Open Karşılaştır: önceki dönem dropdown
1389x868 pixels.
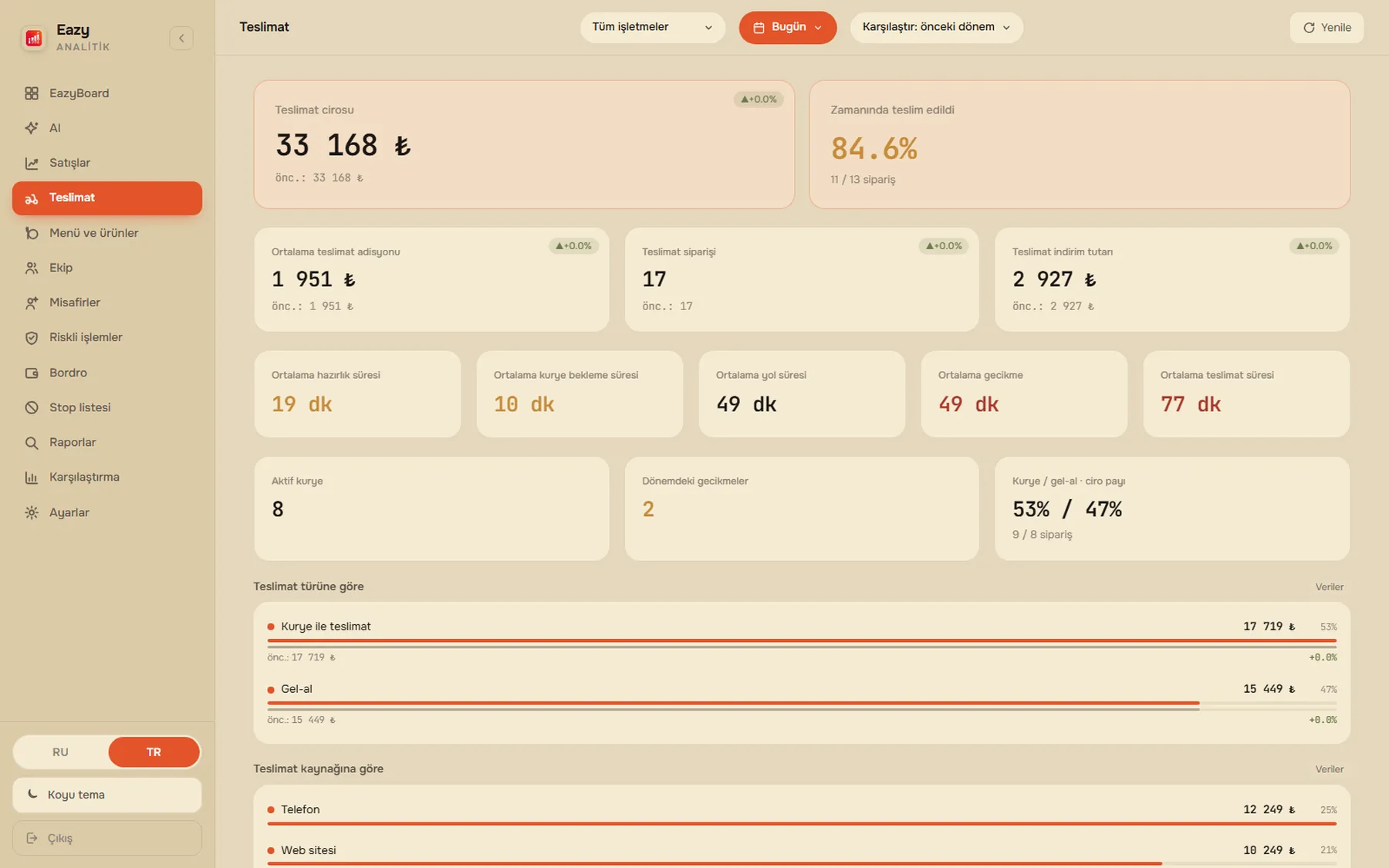click(936, 28)
